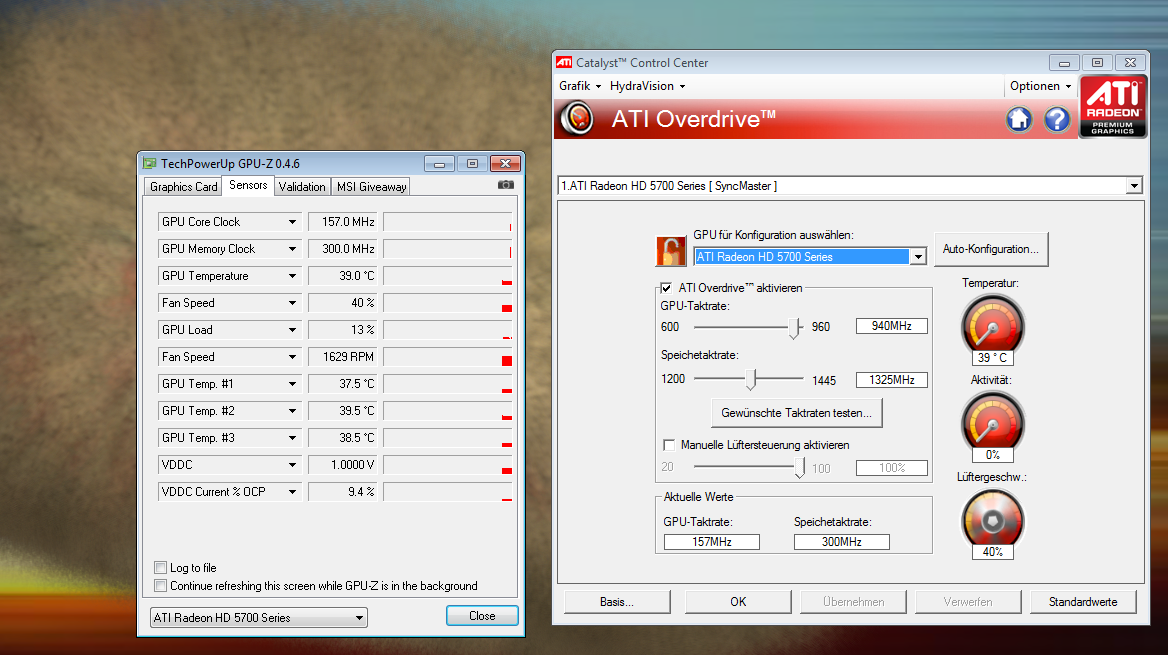Check Continue refreshing in background option

click(x=160, y=586)
